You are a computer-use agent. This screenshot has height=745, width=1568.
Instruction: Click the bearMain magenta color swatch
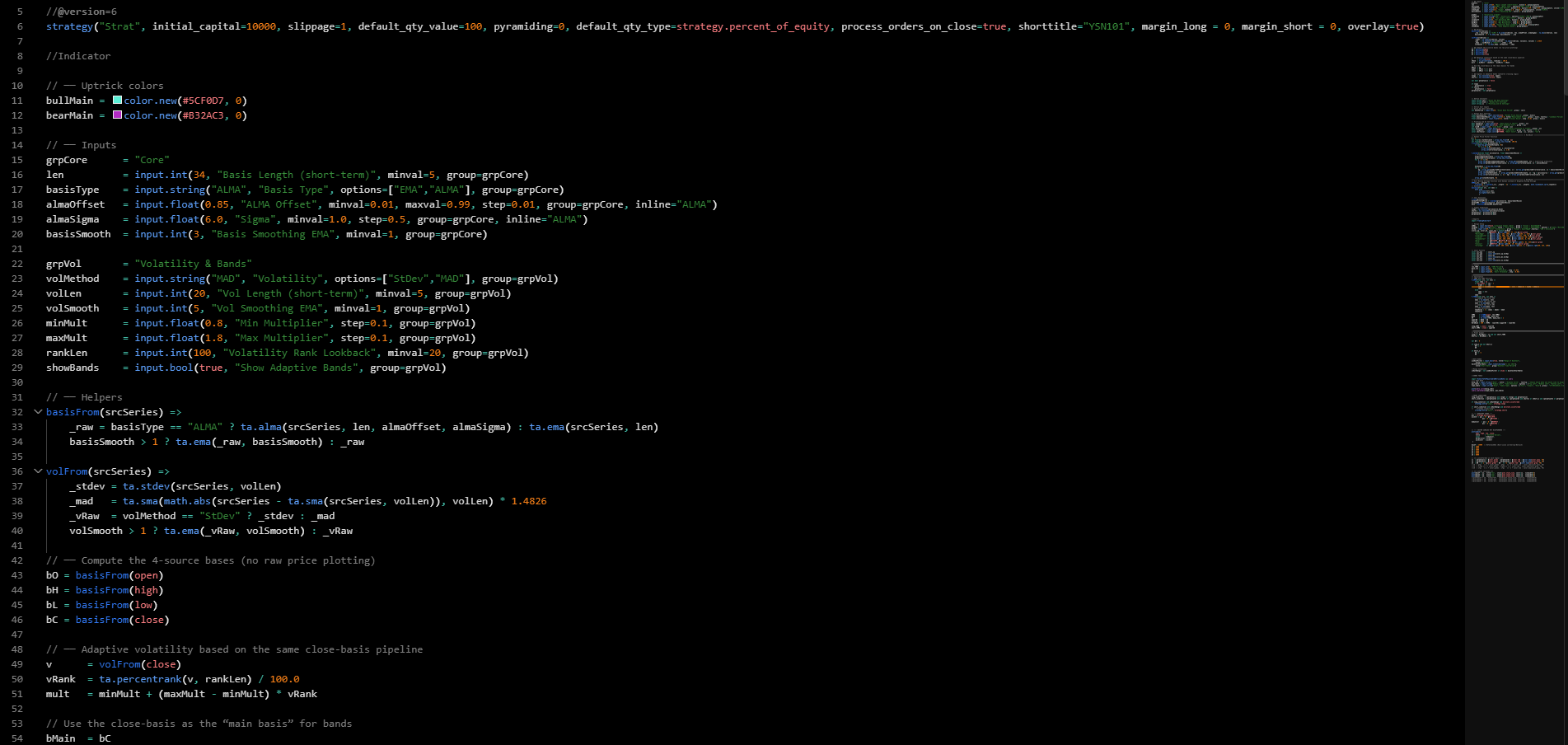click(117, 115)
